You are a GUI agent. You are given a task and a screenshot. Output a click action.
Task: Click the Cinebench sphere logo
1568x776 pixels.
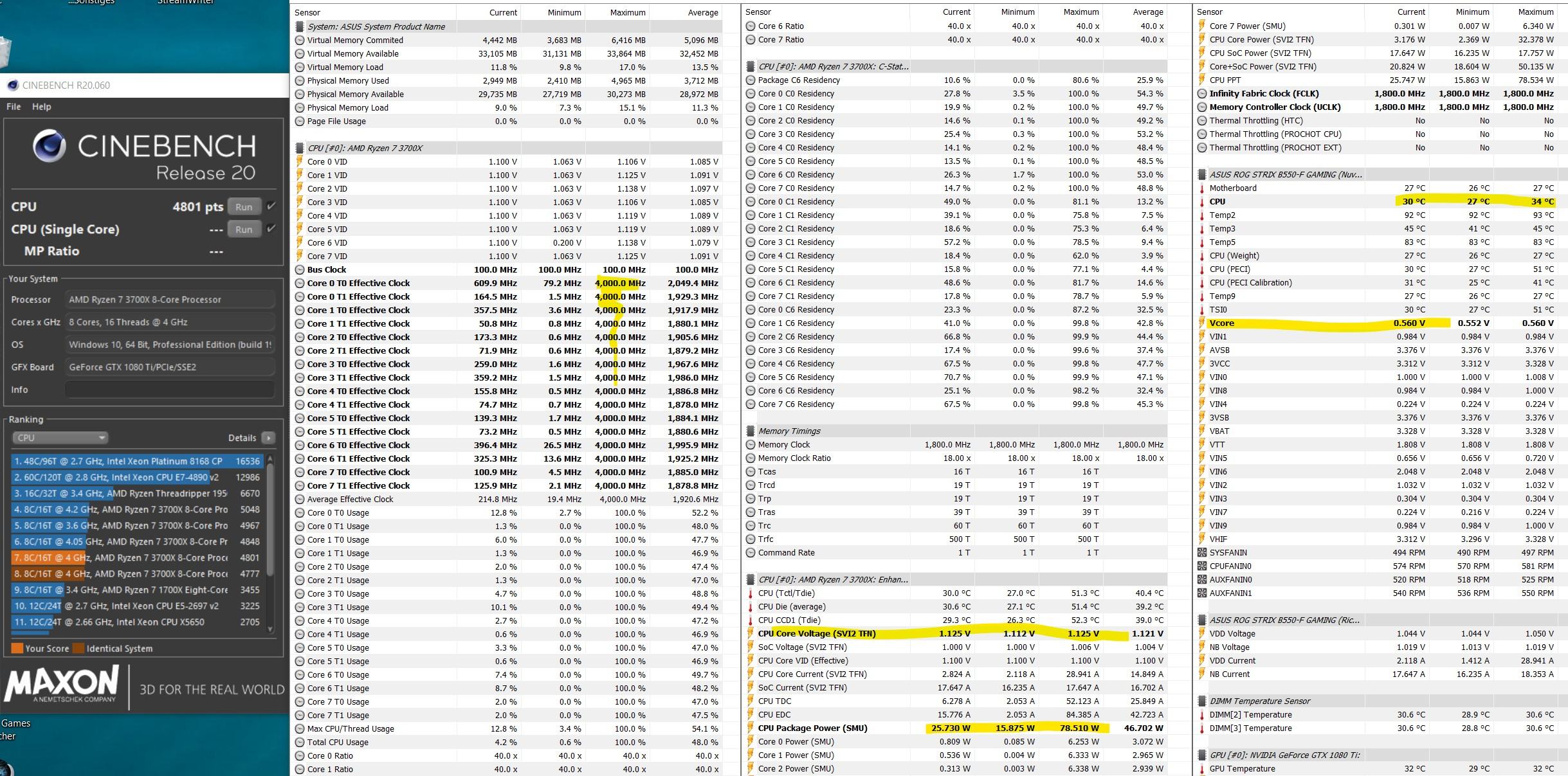(50, 146)
